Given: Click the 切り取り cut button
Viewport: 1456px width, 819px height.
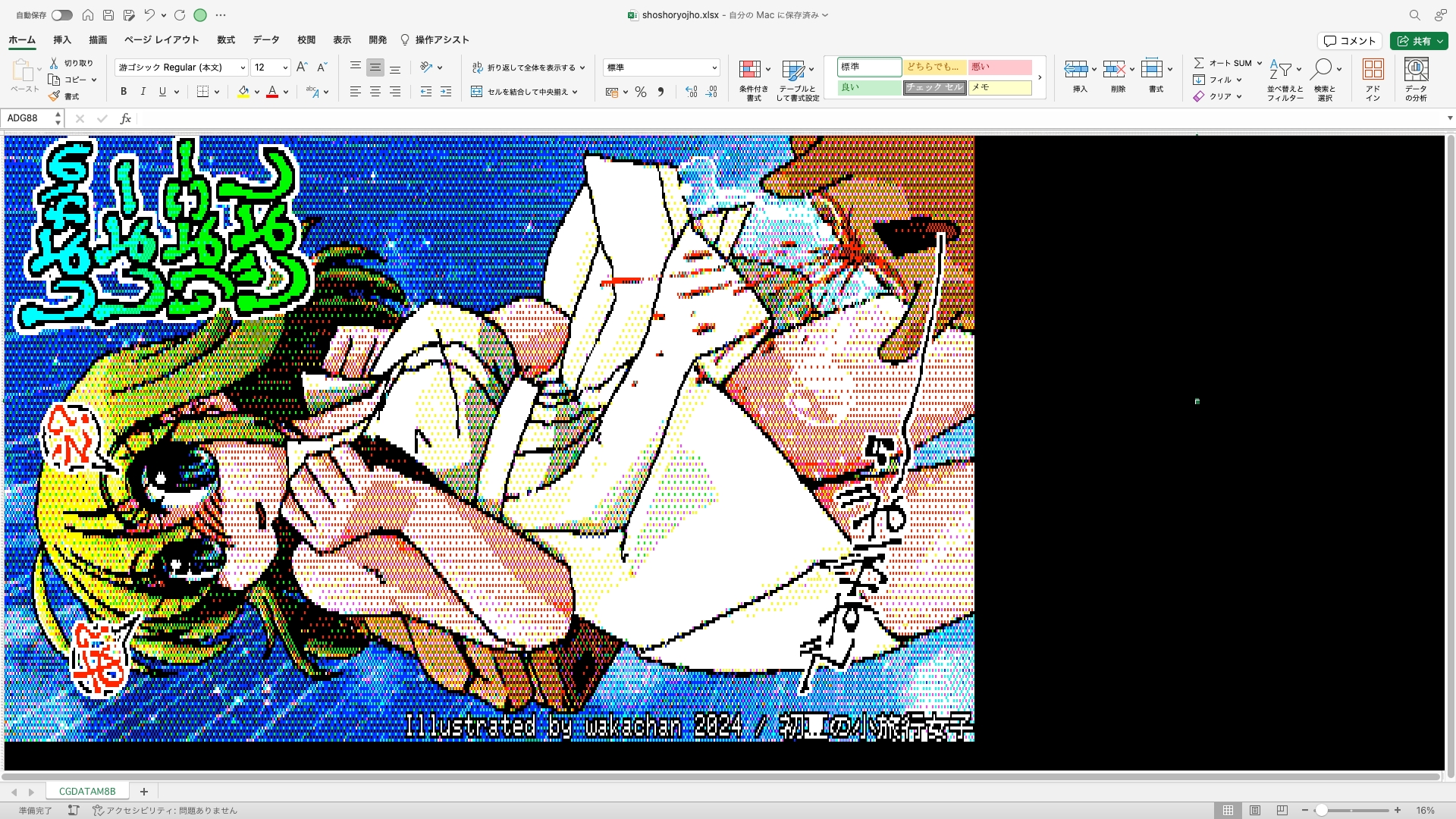Looking at the screenshot, I should (x=71, y=63).
